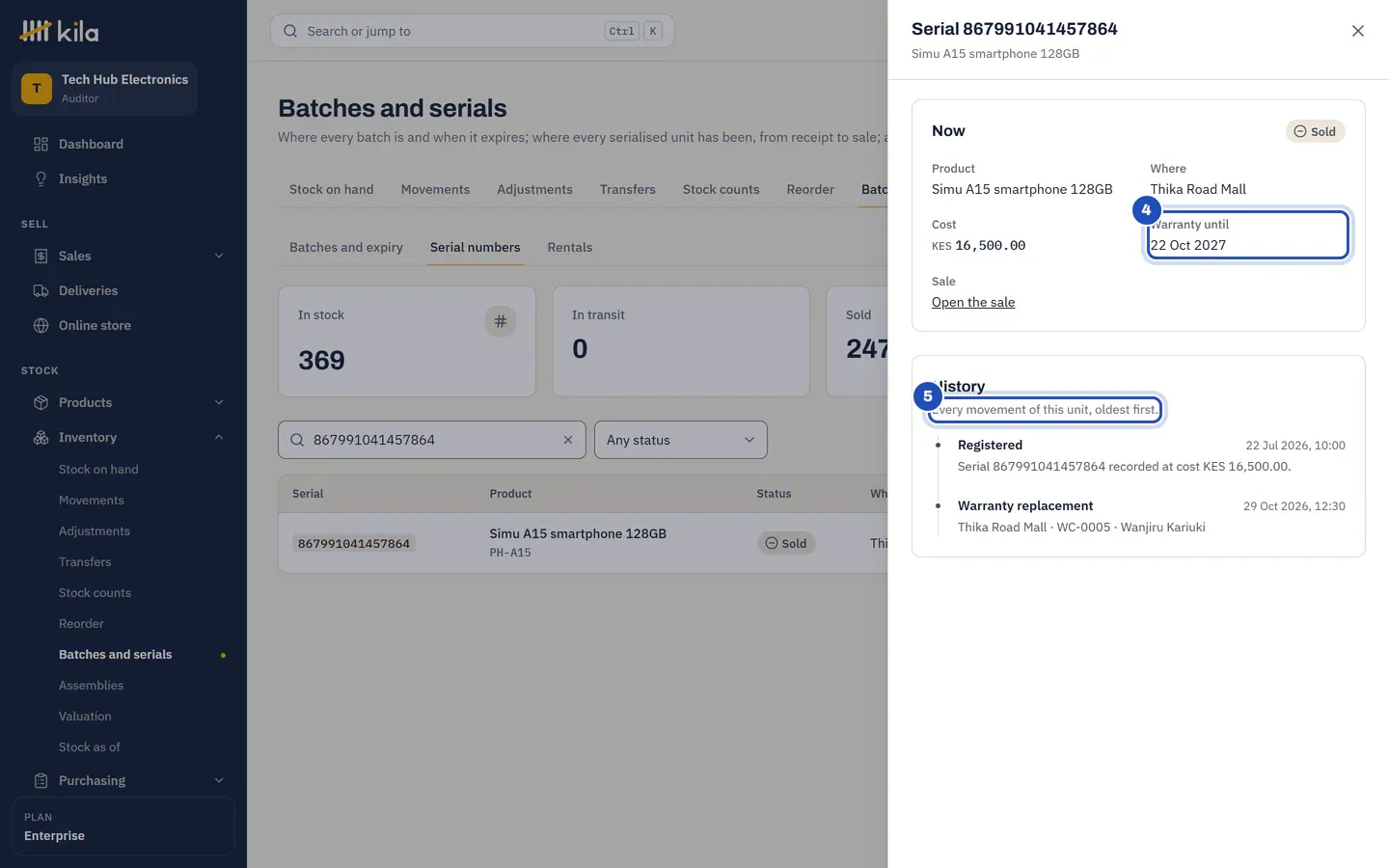The image size is (1389, 868).
Task: Focus the Search or jump to box
Action: pyautogui.click(x=473, y=31)
